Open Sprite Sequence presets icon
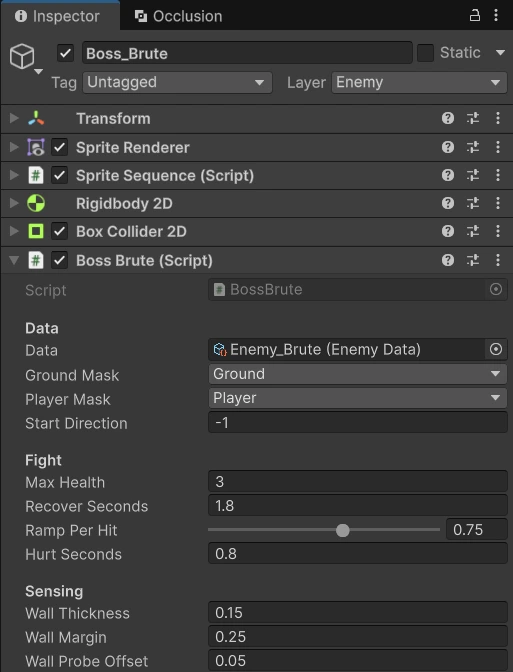Image resolution: width=513 pixels, height=672 pixels. (473, 175)
